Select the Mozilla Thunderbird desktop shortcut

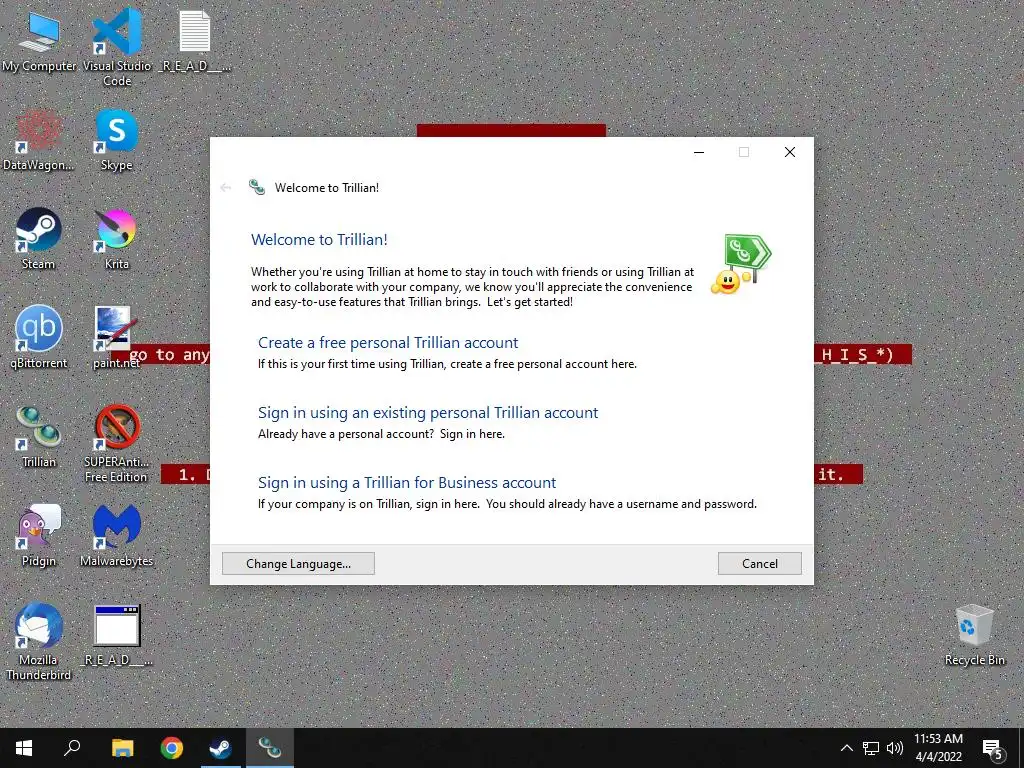pyautogui.click(x=39, y=642)
